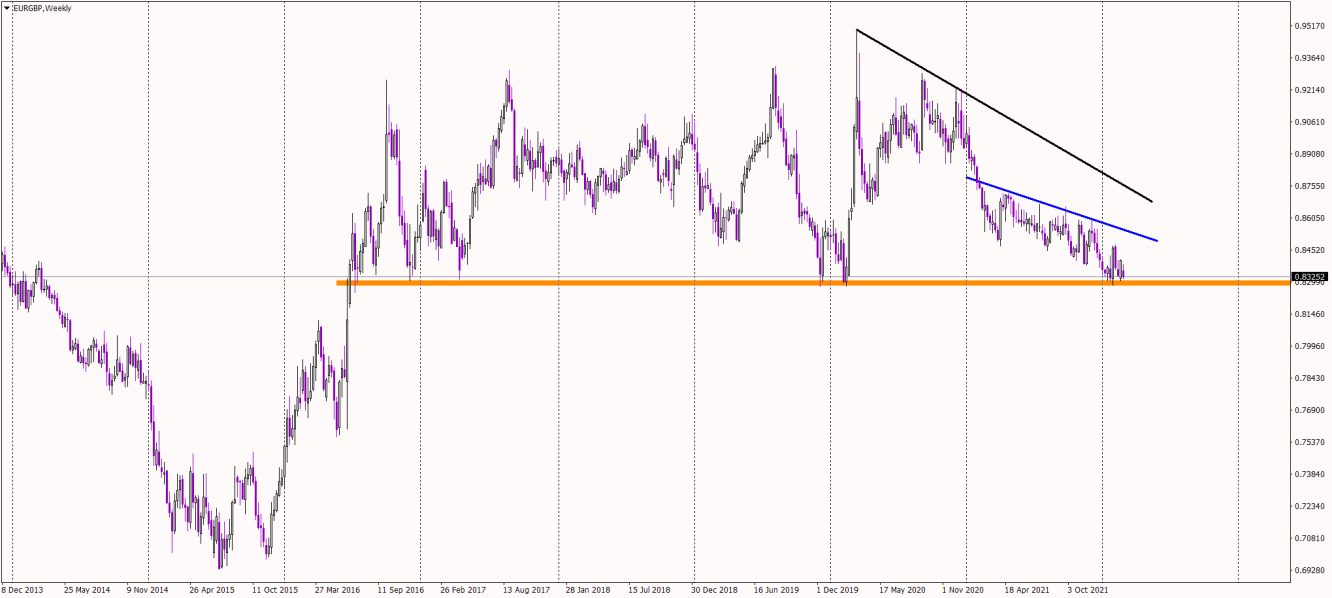Click the 8 Dec 2013 date label
The height and width of the screenshot is (598, 1332).
23,590
